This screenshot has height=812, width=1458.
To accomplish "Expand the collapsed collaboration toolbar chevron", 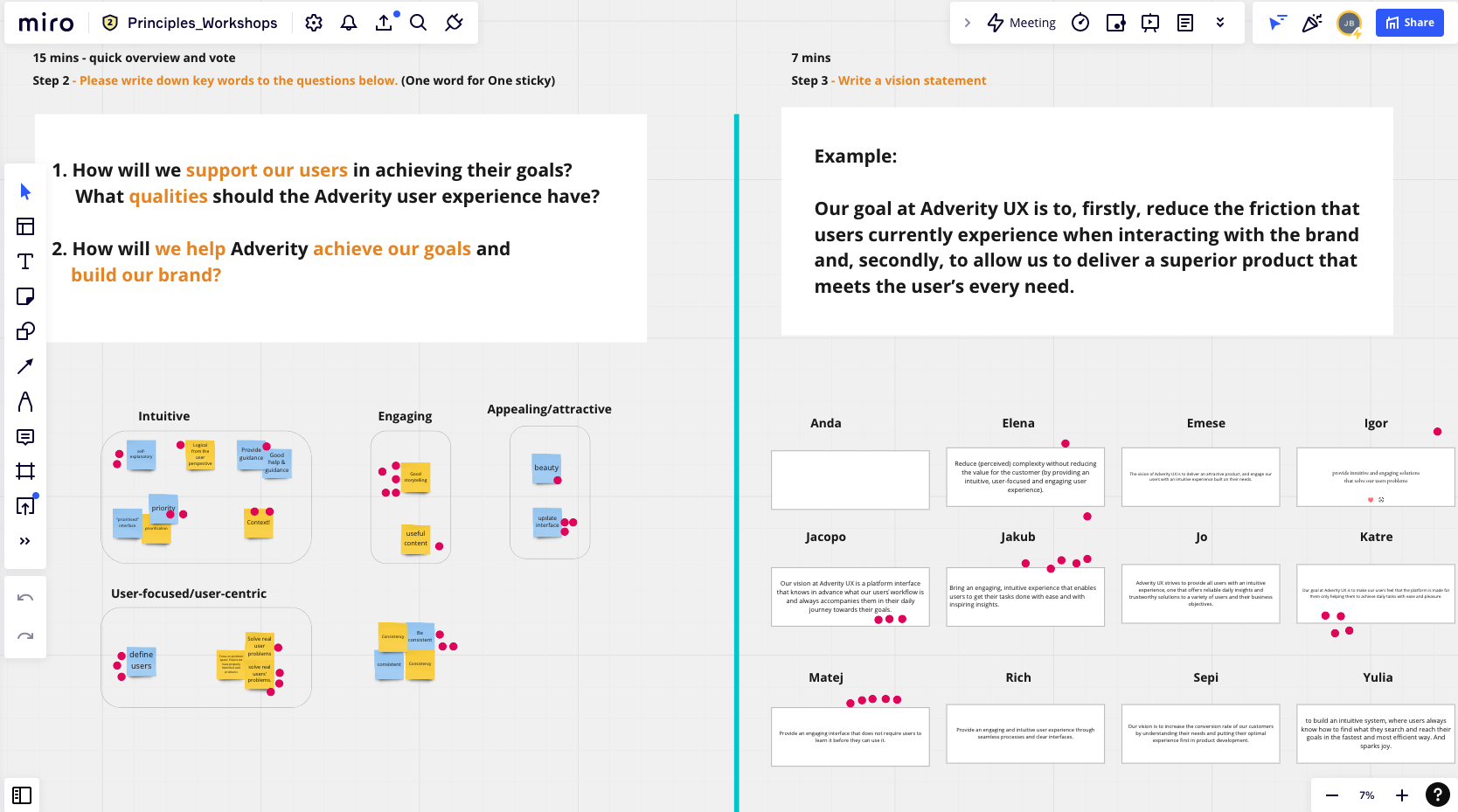I will point(967,23).
